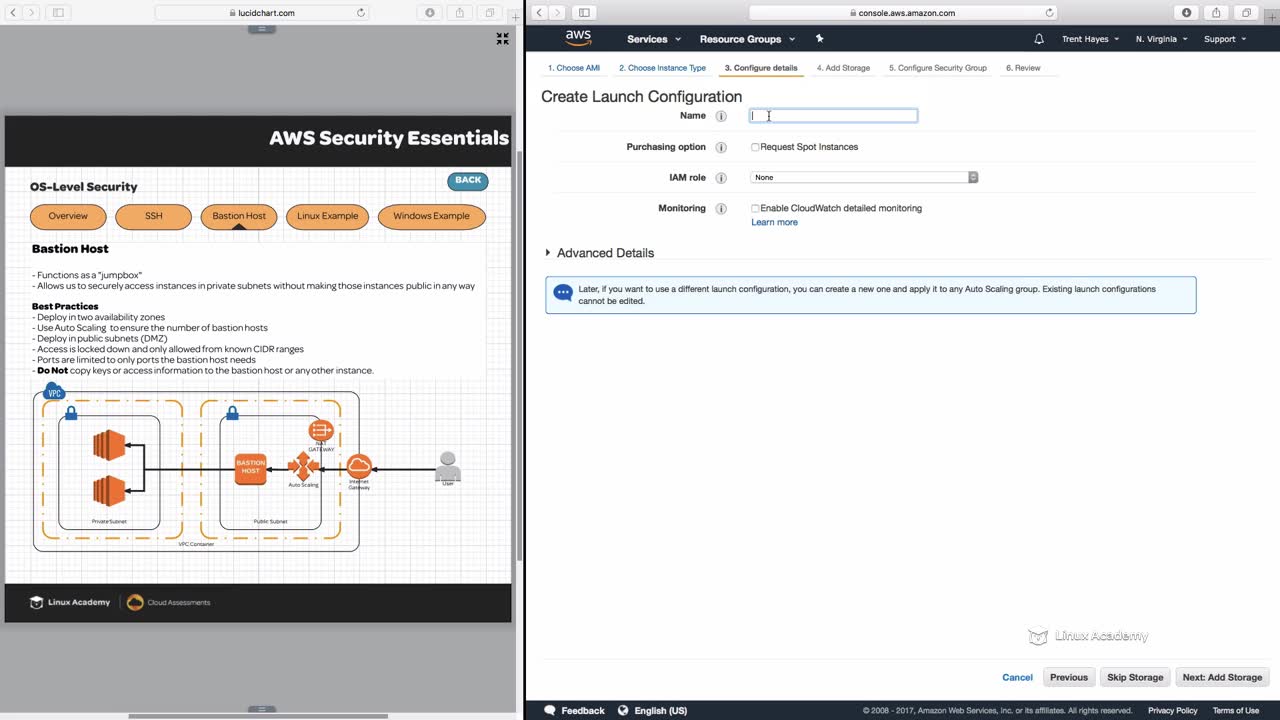Click the Lucidchart vertical scrollbar
Viewport: 1280px width, 720px height.
(x=518, y=355)
